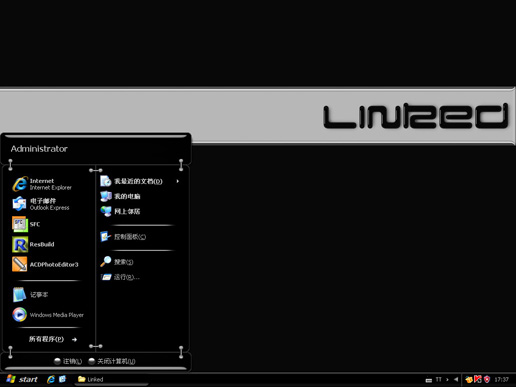Click the keyboard icon on the language bar
The height and width of the screenshot is (387, 516).
tap(429, 380)
